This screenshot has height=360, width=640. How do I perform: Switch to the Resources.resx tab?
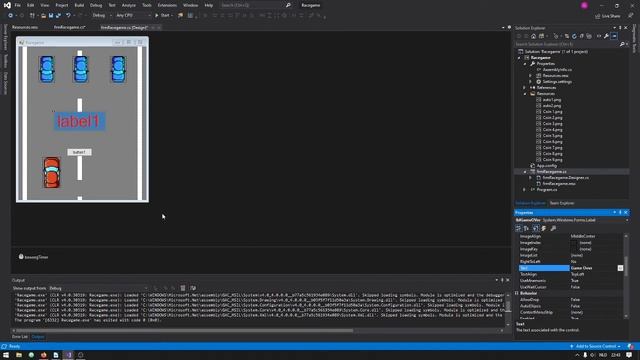coord(25,27)
